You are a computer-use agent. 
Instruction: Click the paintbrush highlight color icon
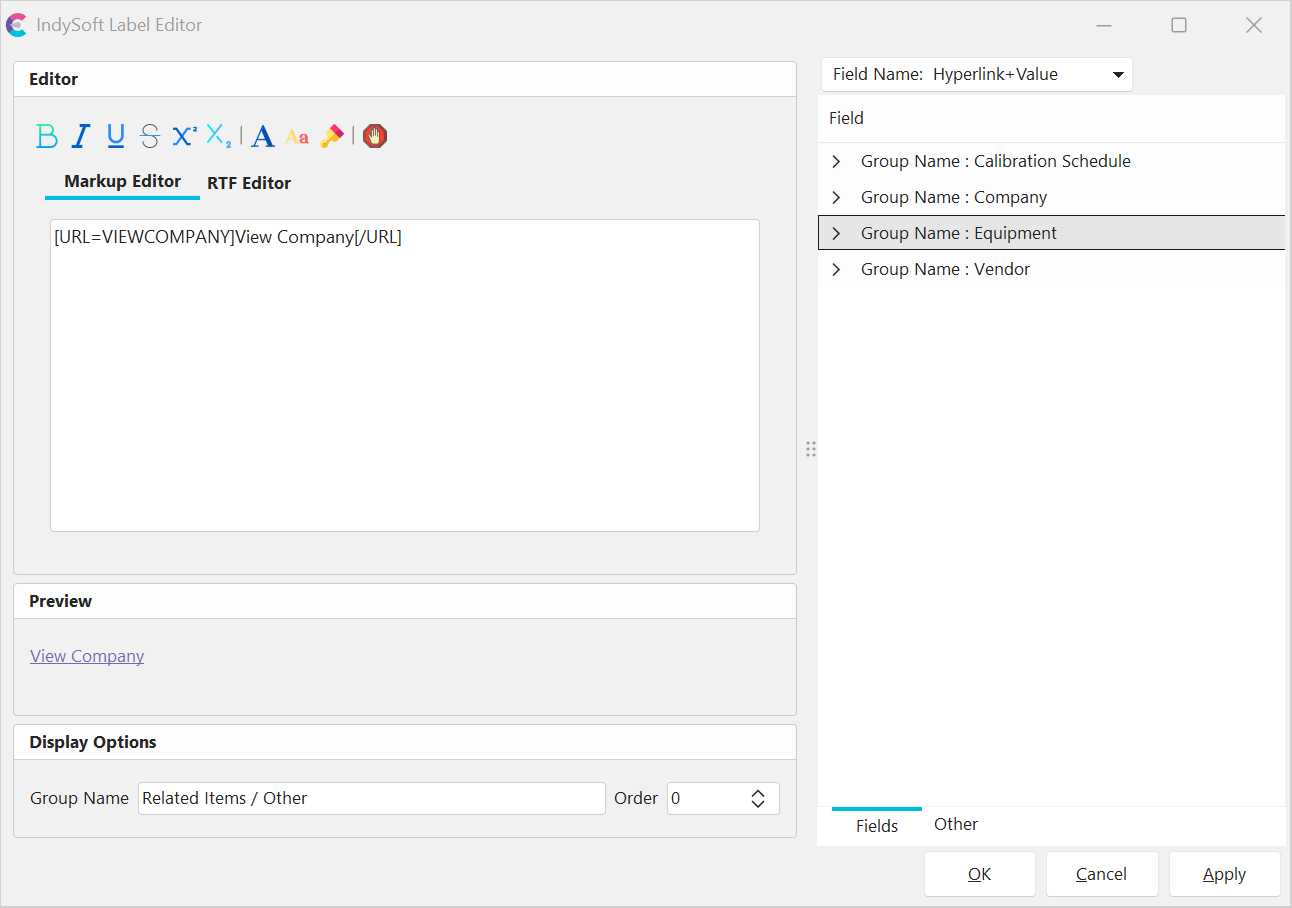tap(331, 136)
